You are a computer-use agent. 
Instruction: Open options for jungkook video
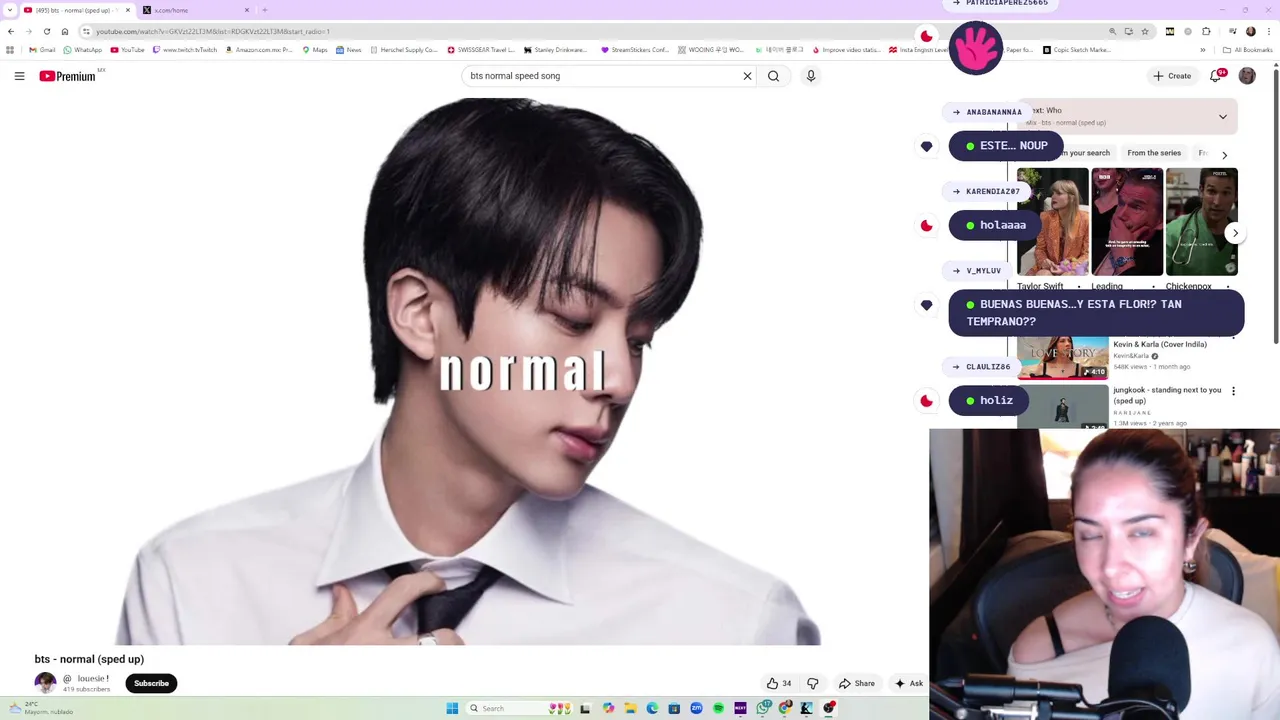[1233, 391]
